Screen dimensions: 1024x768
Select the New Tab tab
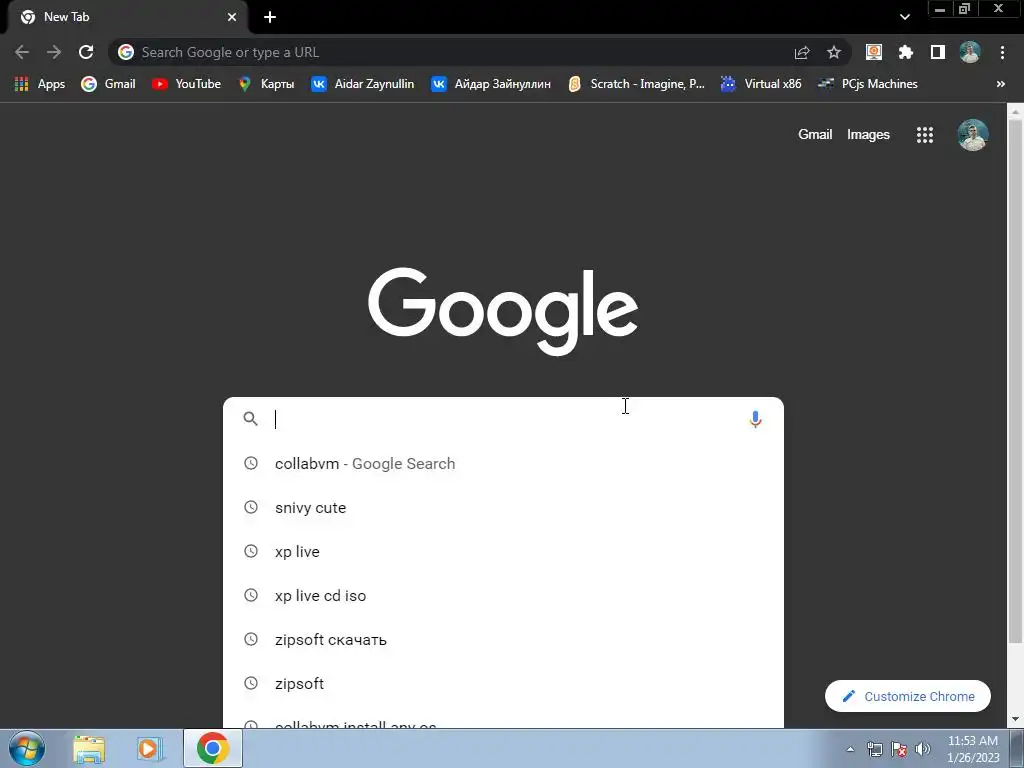click(127, 17)
